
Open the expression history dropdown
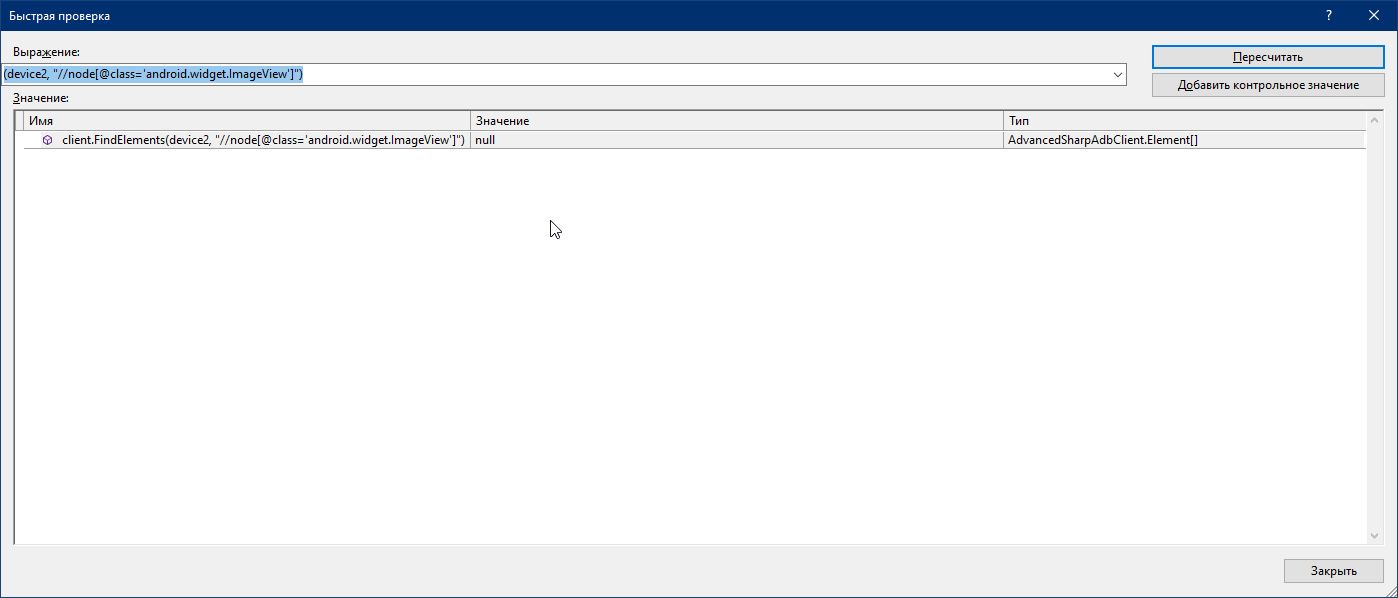pyautogui.click(x=1117, y=74)
